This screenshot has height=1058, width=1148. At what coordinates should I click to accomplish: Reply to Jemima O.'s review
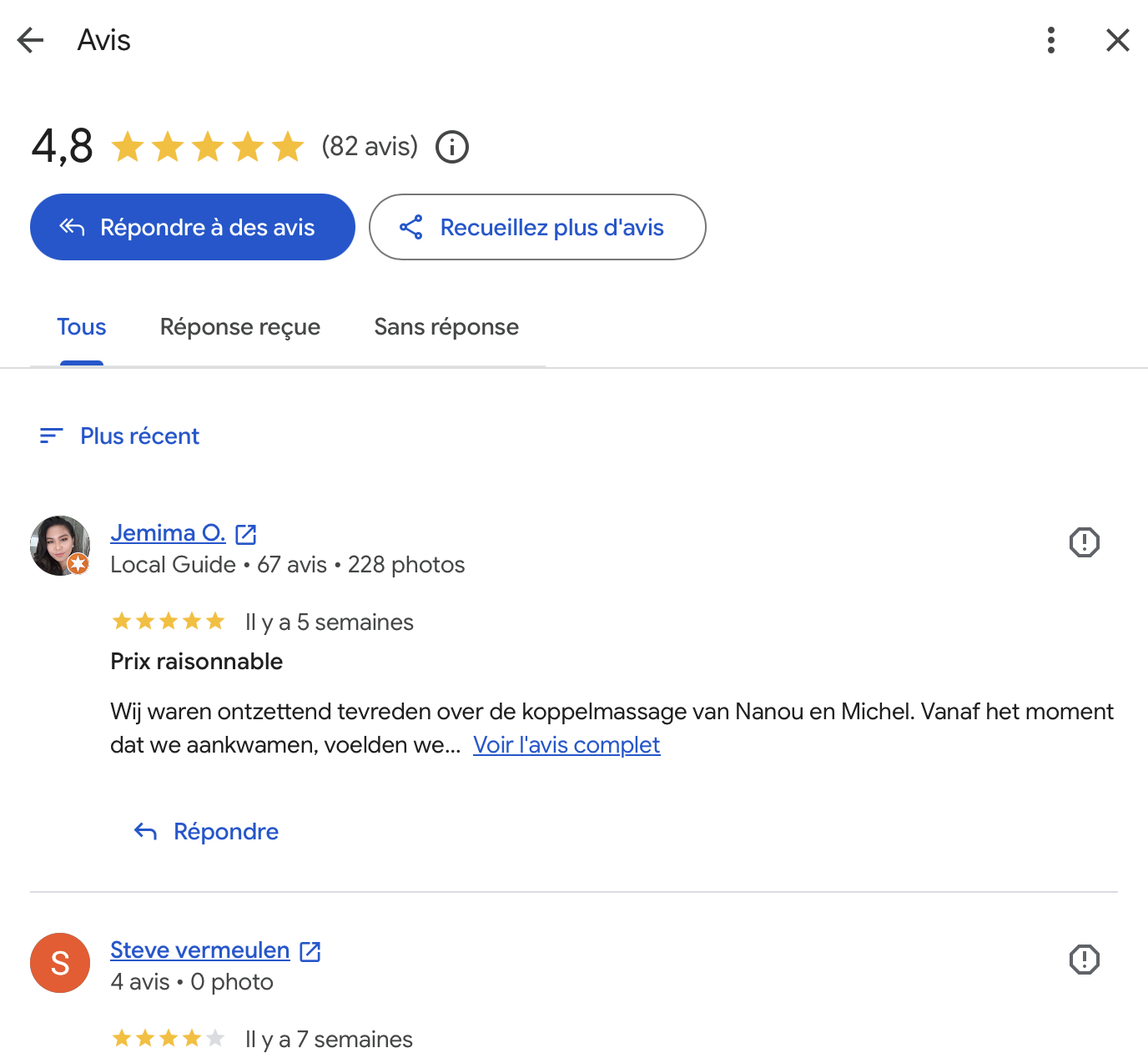[x=206, y=831]
